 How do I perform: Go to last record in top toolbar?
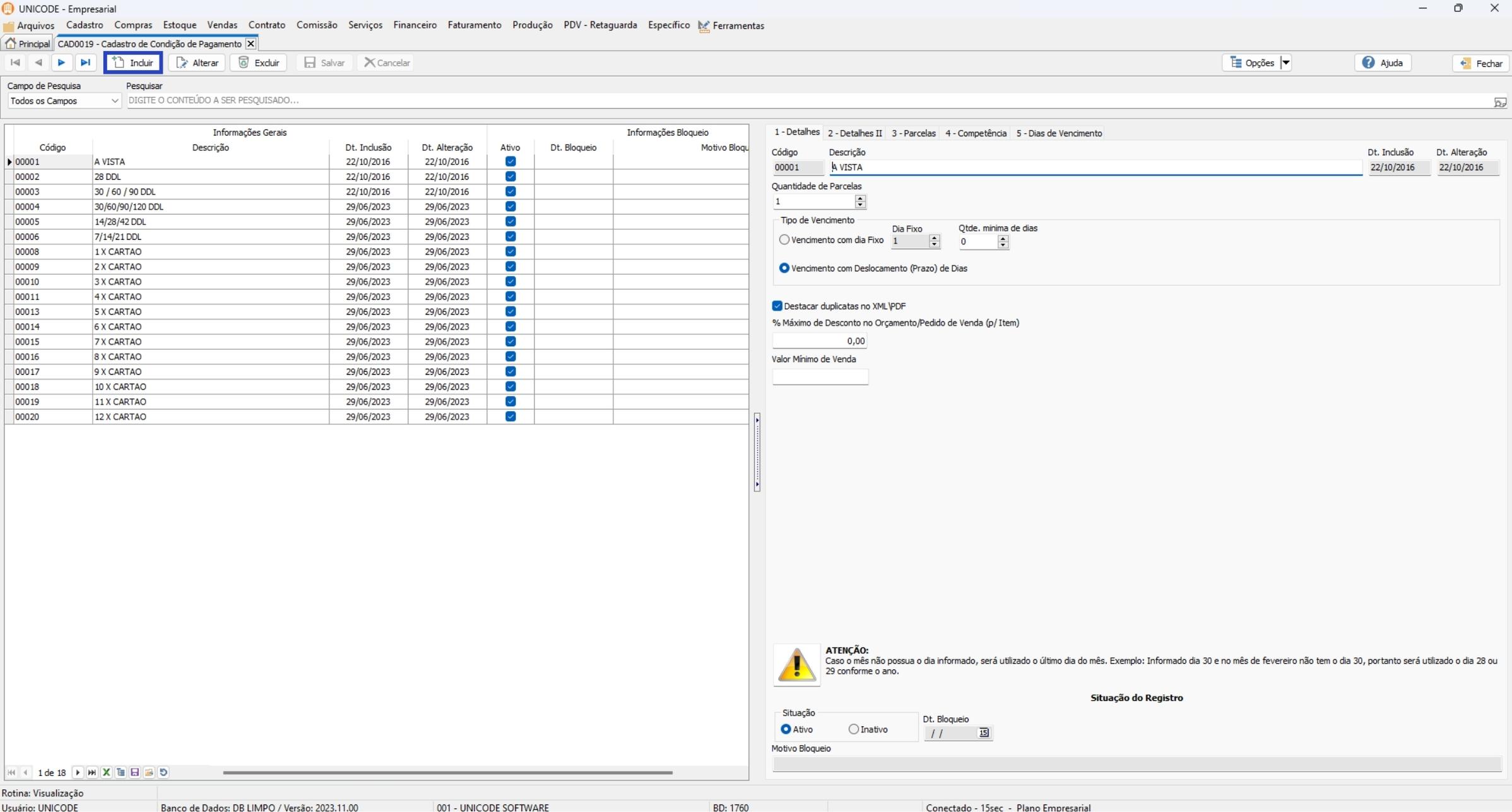tap(86, 63)
